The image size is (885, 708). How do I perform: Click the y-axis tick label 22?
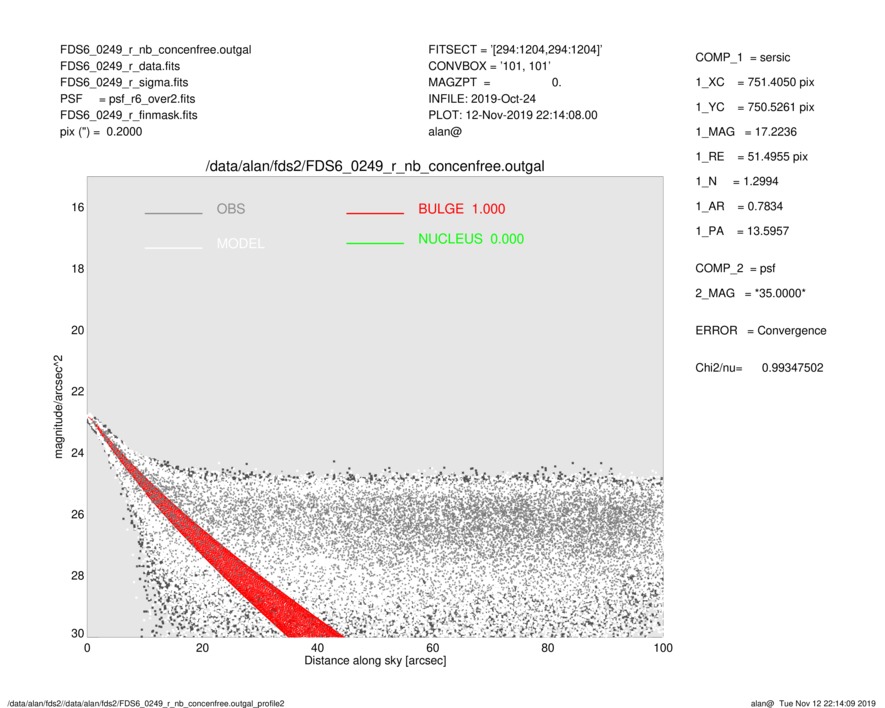point(78,392)
